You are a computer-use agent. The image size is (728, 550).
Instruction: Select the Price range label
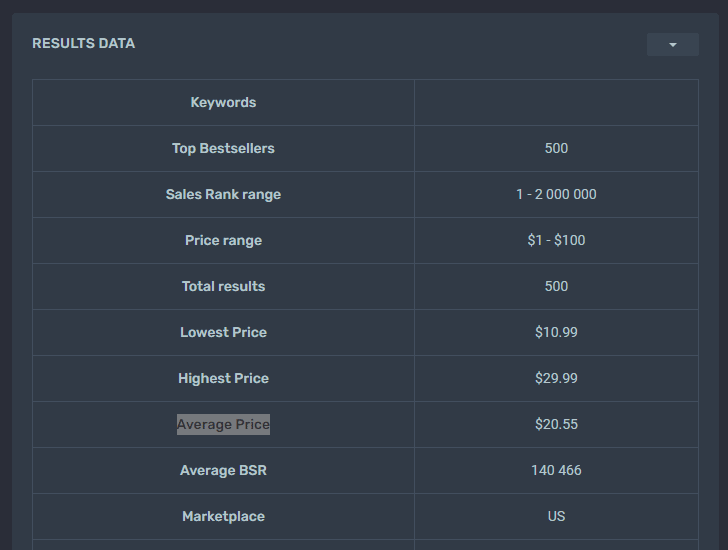[223, 240]
